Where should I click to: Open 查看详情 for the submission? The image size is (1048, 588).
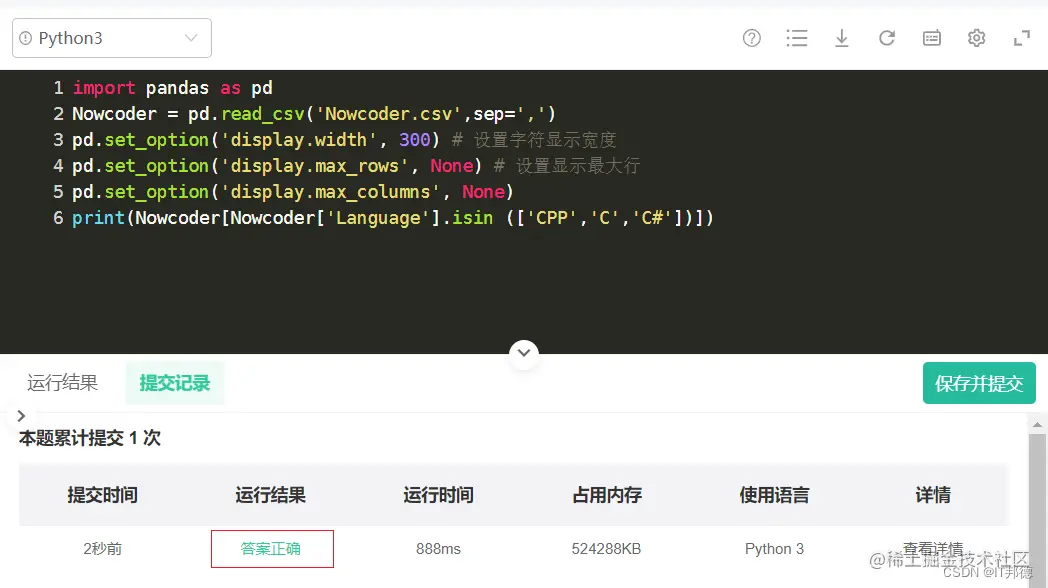coord(932,549)
